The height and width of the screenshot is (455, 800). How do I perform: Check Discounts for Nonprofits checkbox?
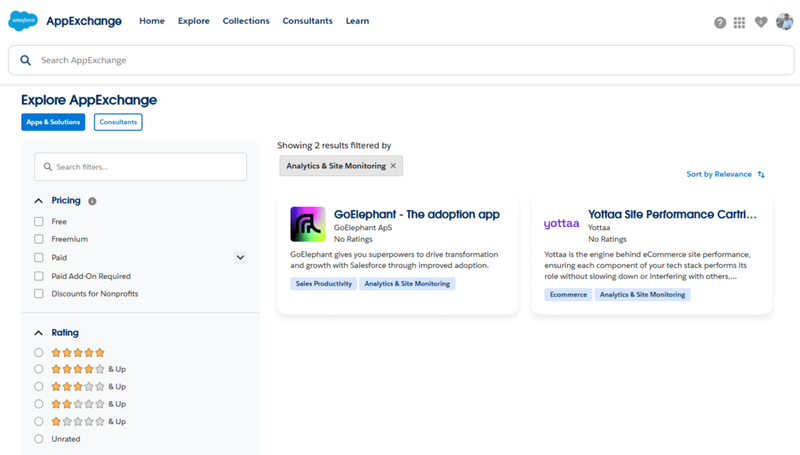pos(39,293)
